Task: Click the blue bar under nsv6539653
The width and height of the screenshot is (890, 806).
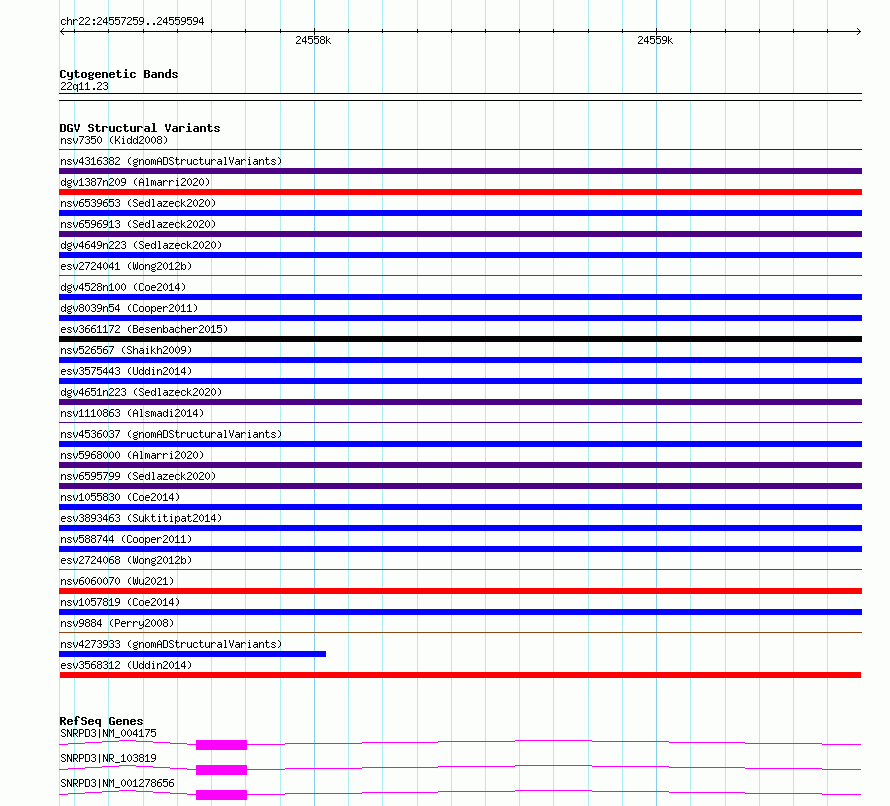Action: pyautogui.click(x=460, y=213)
